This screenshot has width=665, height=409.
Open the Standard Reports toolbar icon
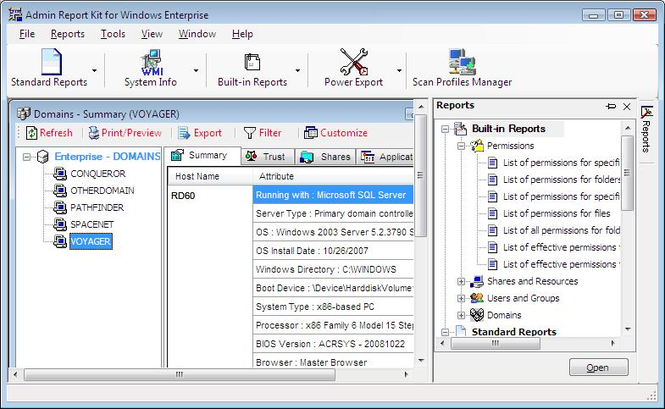tap(51, 62)
